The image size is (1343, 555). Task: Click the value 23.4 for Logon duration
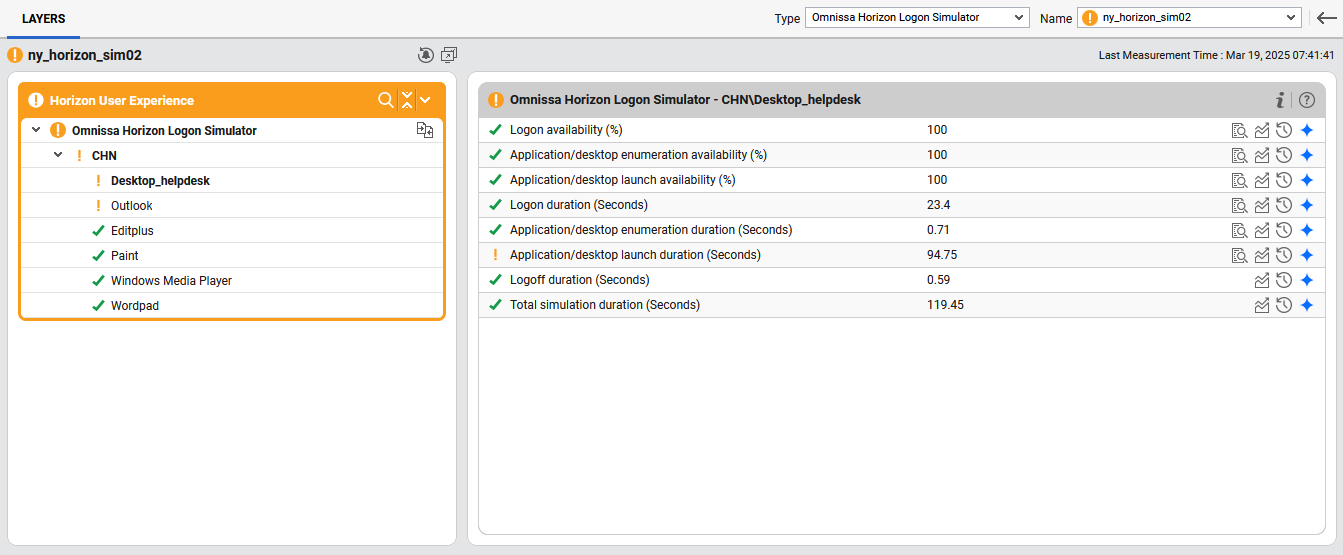[939, 205]
